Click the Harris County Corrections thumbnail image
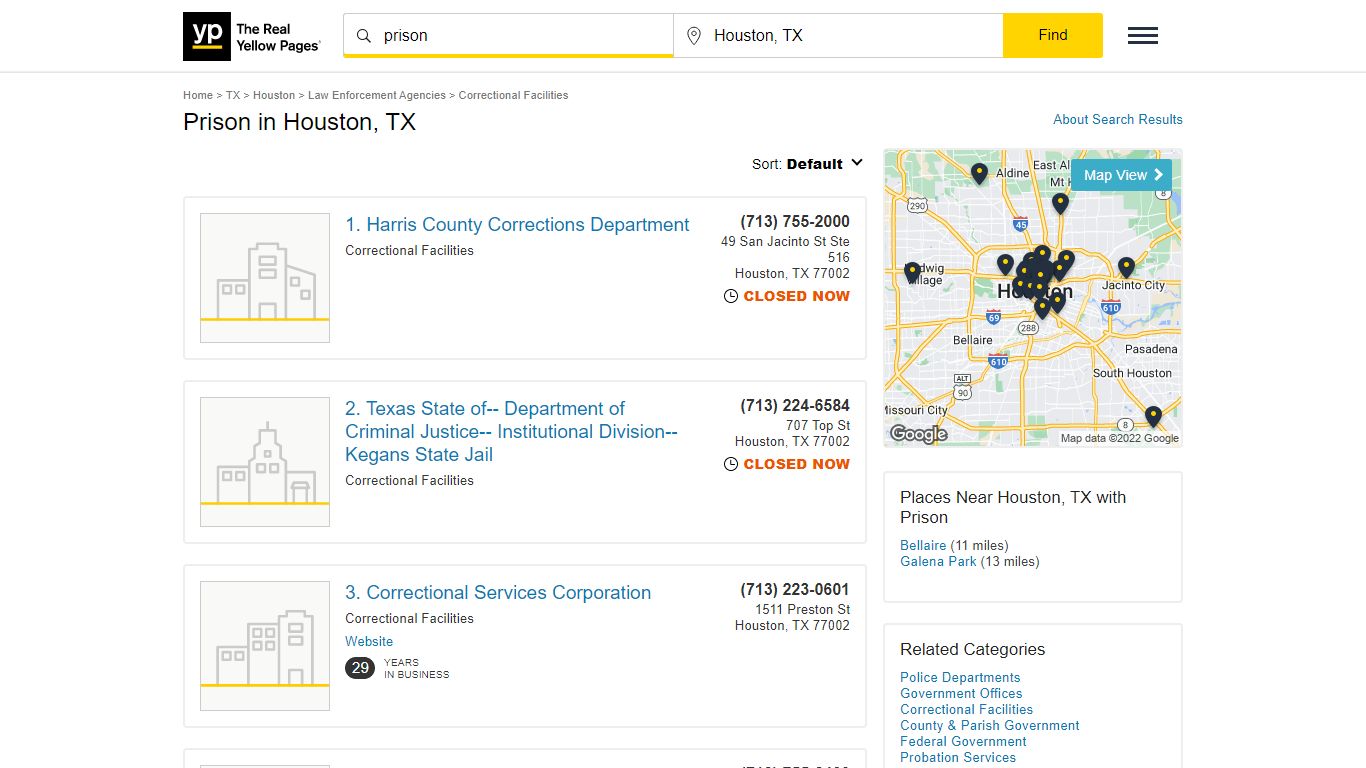 click(265, 278)
